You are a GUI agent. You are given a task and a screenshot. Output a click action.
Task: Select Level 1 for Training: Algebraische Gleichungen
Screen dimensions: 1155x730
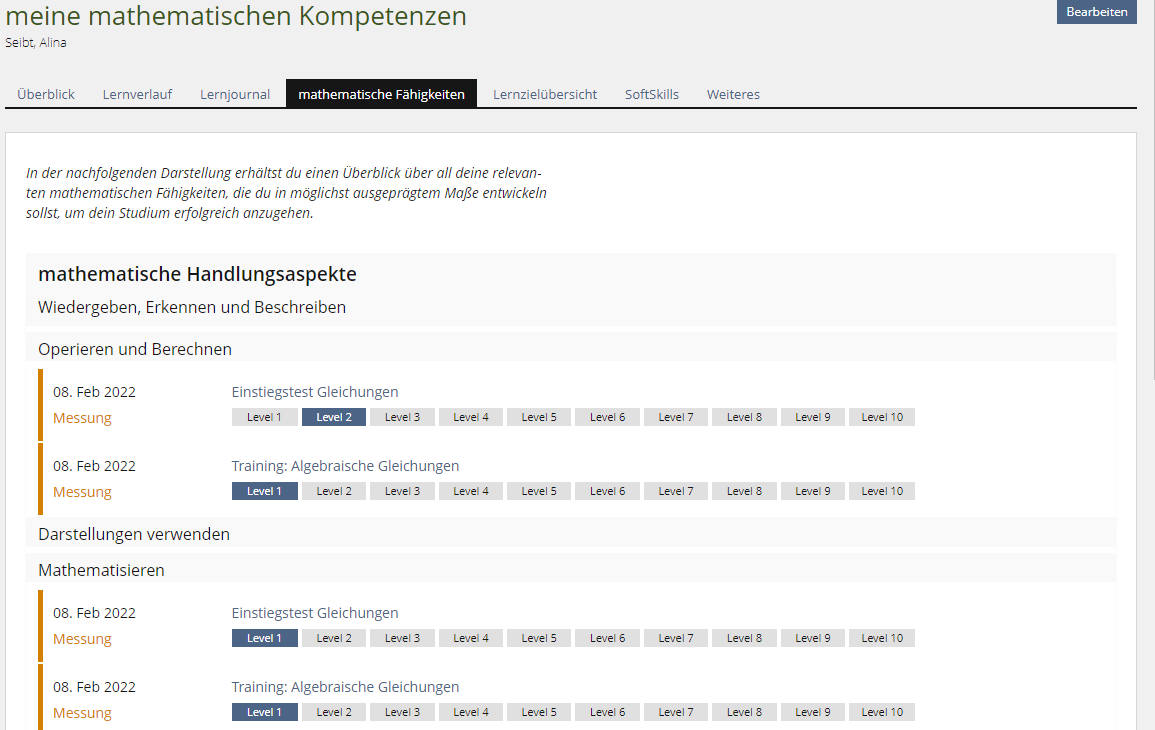point(264,491)
